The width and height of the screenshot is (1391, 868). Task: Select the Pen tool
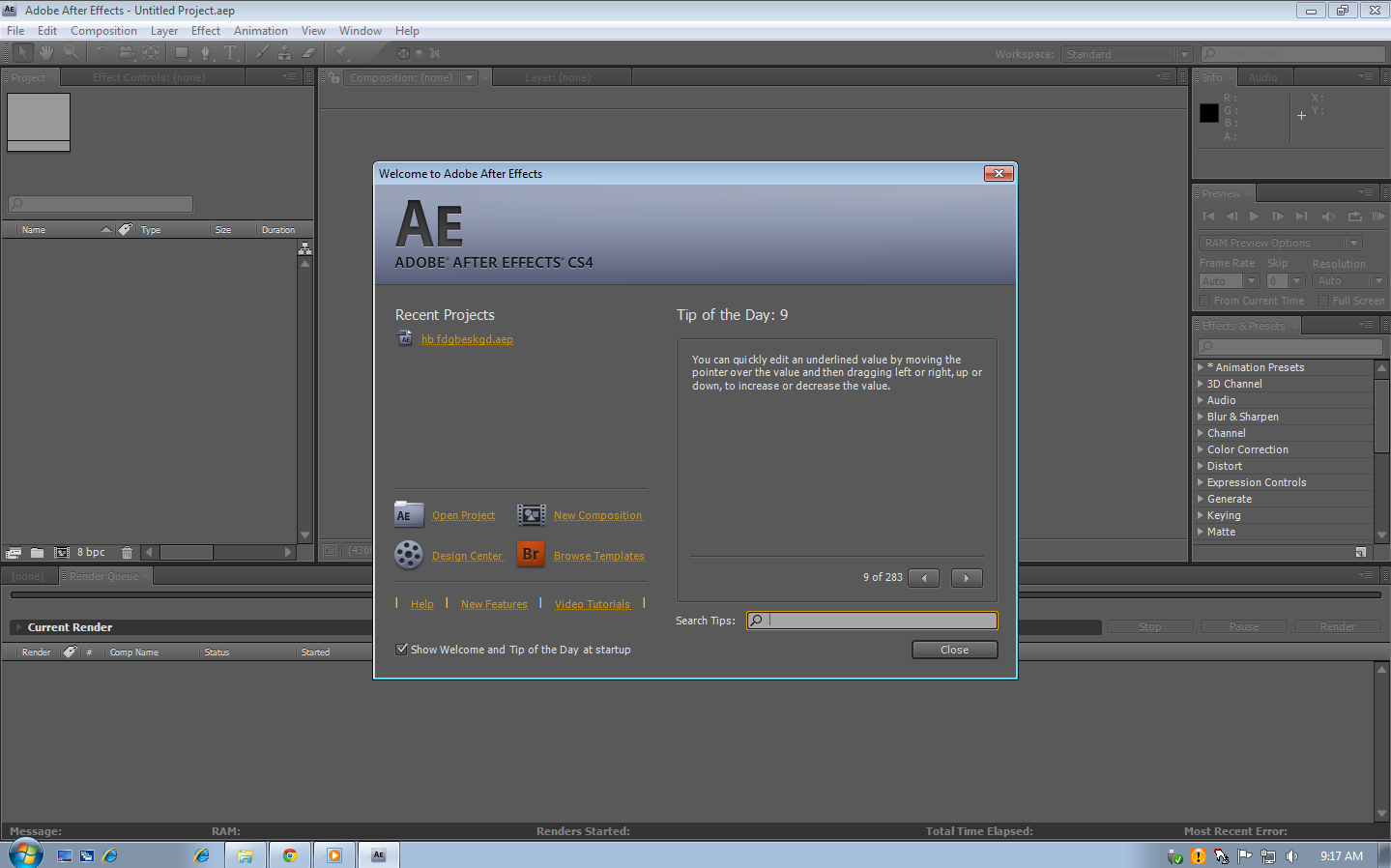point(206,53)
